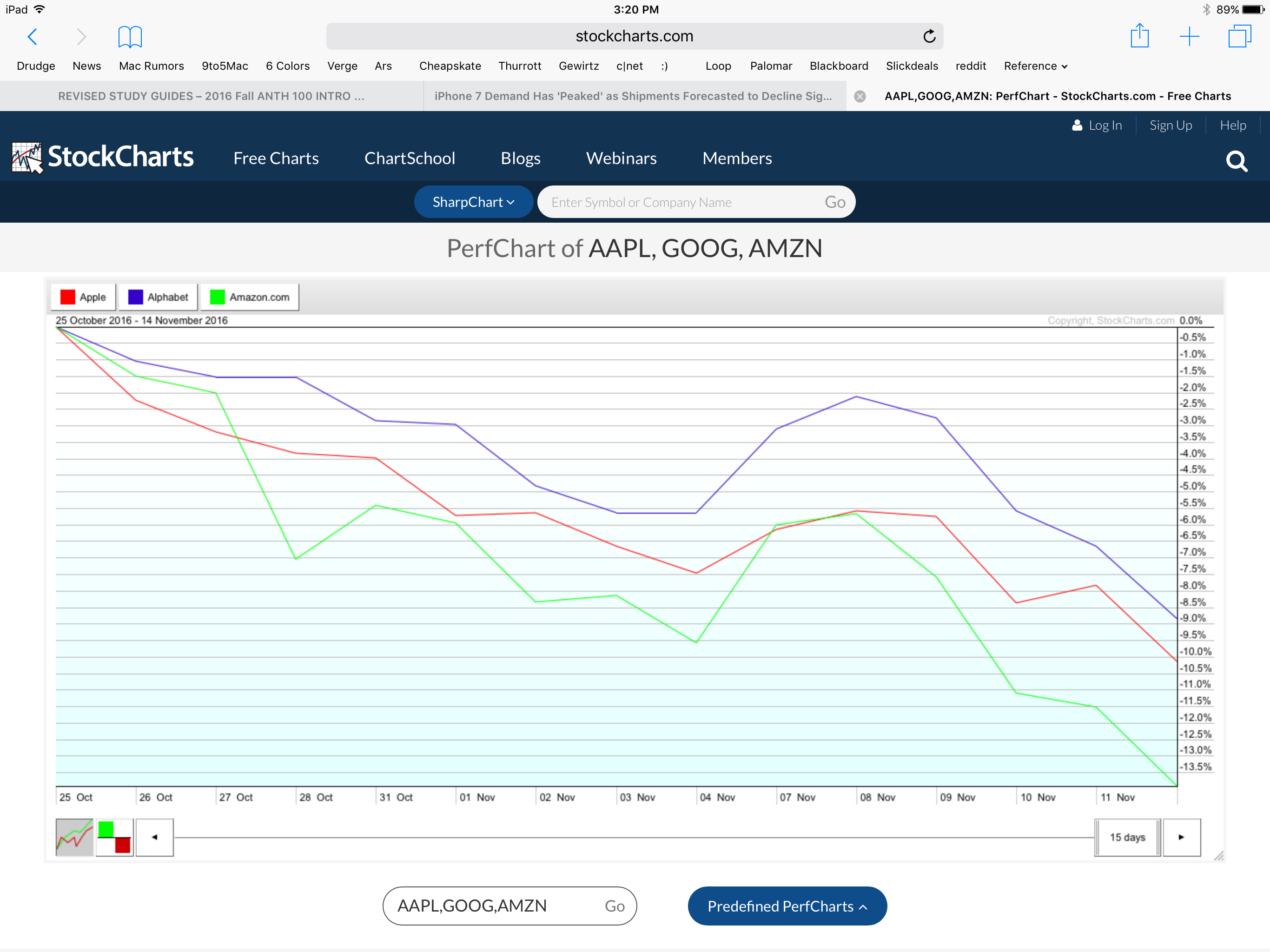The height and width of the screenshot is (952, 1270).
Task: Open the Members menu
Action: (x=737, y=159)
